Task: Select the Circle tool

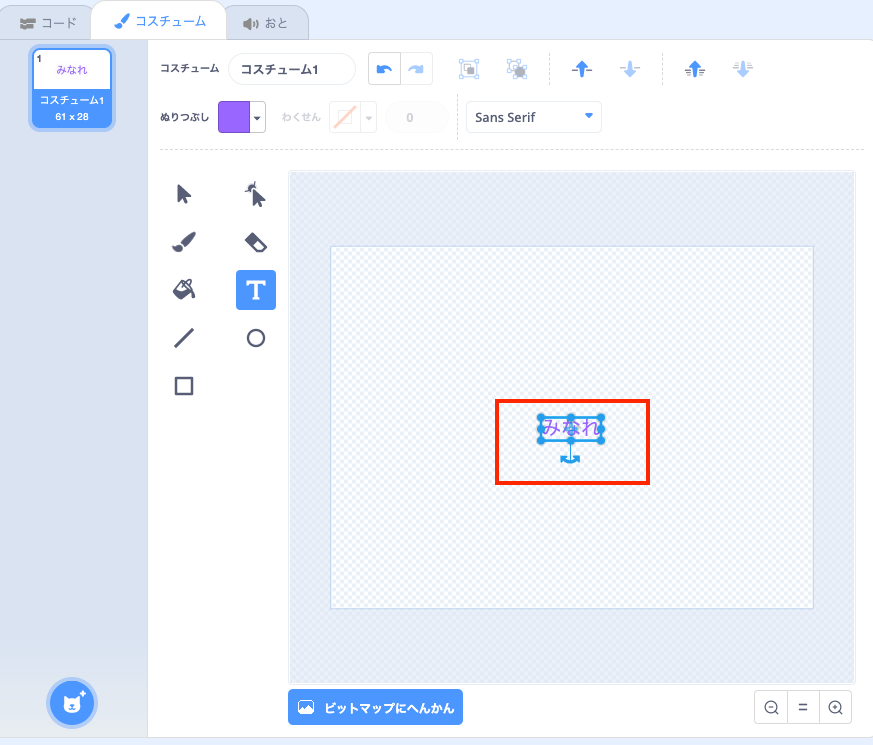Action: pos(256,338)
